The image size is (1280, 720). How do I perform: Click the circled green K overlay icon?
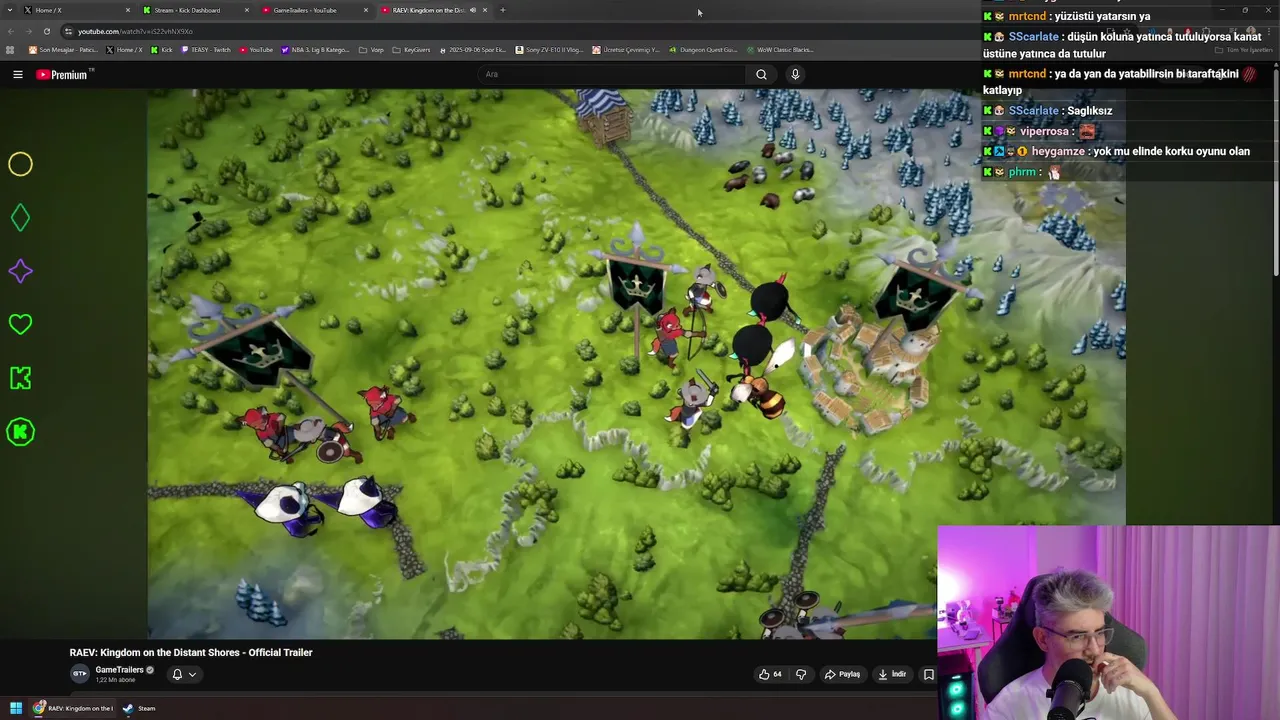(x=20, y=432)
